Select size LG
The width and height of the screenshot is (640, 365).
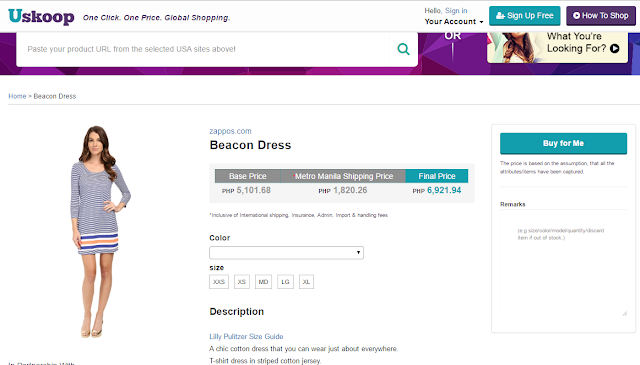(285, 282)
